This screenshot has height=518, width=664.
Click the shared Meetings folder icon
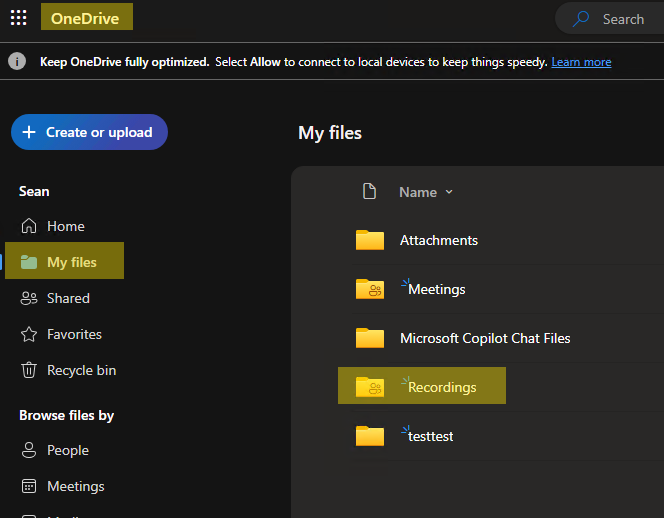click(370, 289)
